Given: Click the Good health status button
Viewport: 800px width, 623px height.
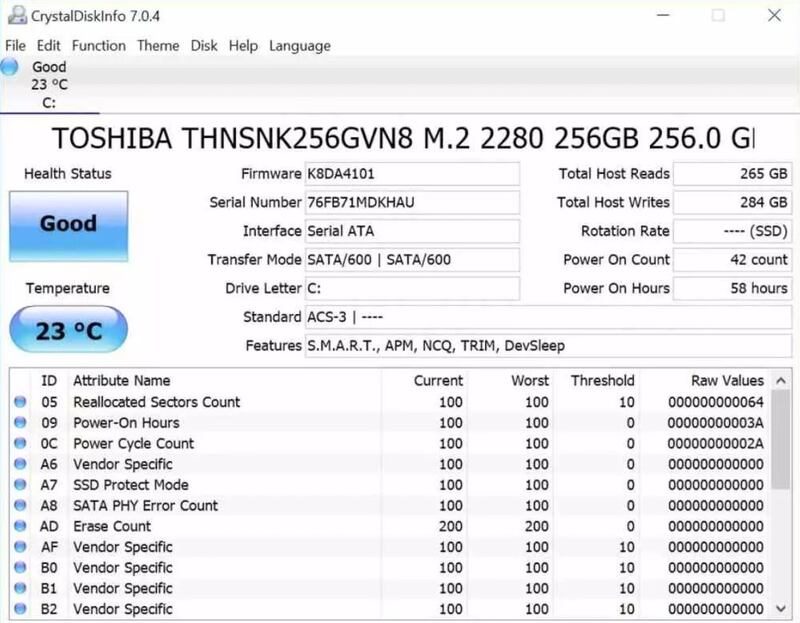Looking at the screenshot, I should pyautogui.click(x=68, y=225).
